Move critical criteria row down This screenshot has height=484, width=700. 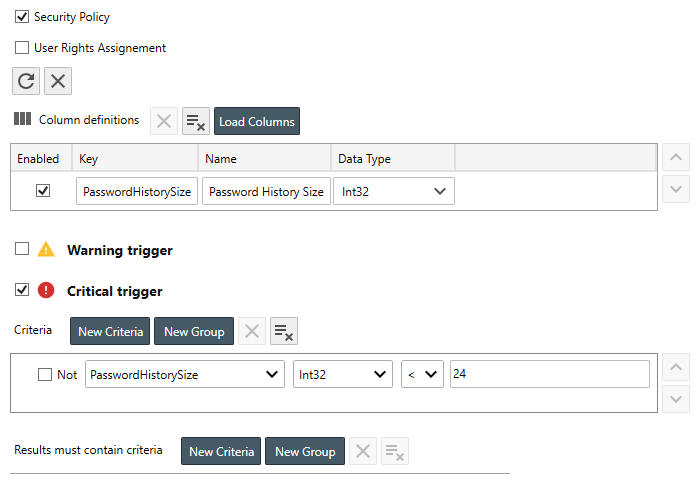(676, 399)
